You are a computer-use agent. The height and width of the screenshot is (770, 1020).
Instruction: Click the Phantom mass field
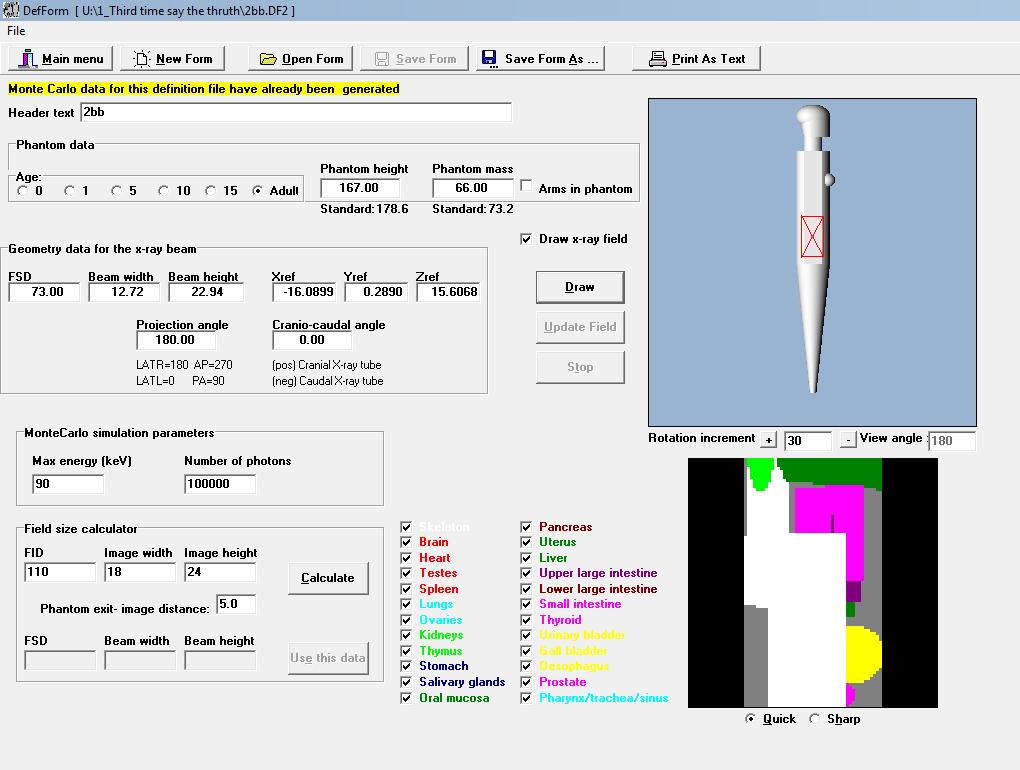click(472, 188)
